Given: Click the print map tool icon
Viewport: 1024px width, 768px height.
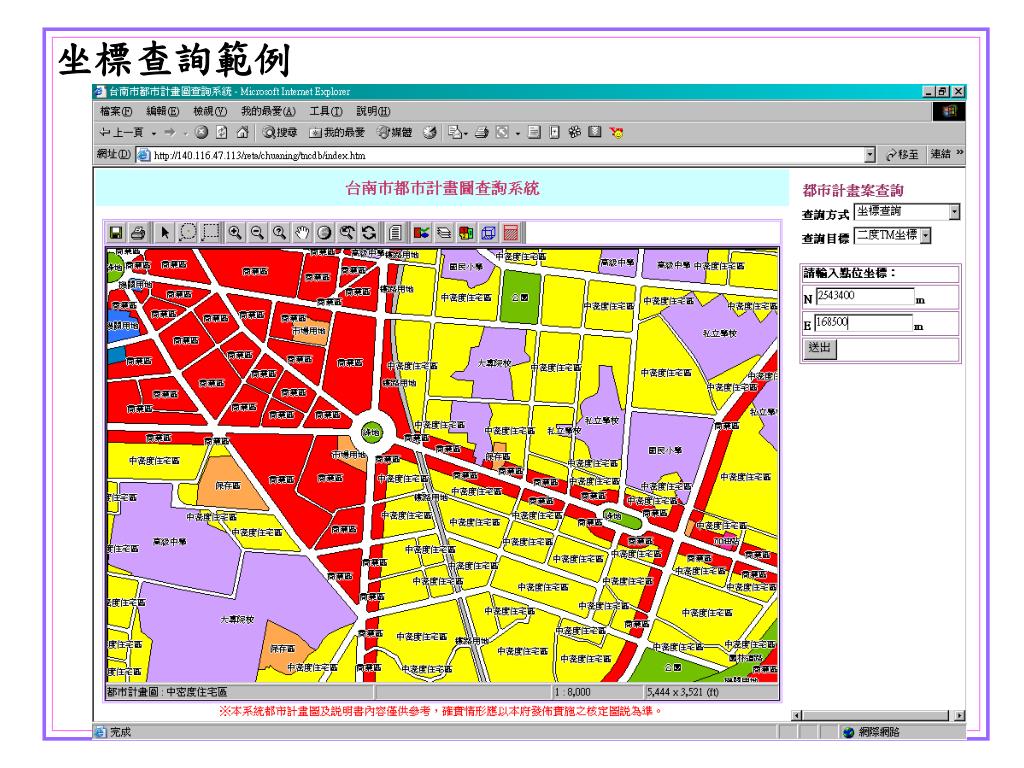Looking at the screenshot, I should click(x=138, y=233).
